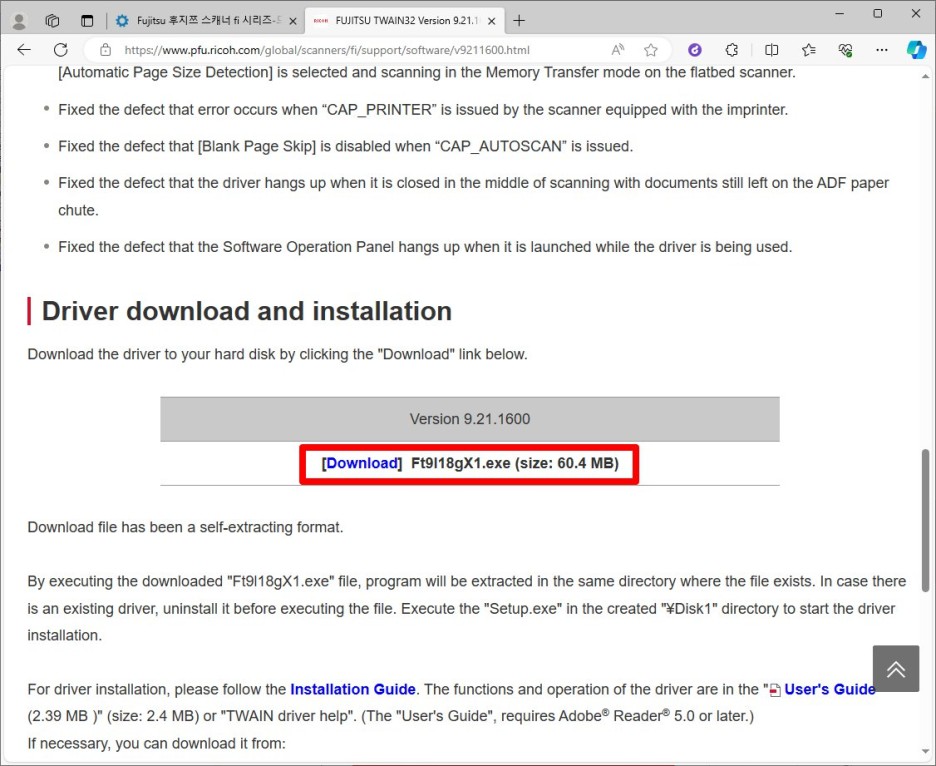The width and height of the screenshot is (936, 766).
Task: Click the purple circular extension icon
Action: click(695, 50)
